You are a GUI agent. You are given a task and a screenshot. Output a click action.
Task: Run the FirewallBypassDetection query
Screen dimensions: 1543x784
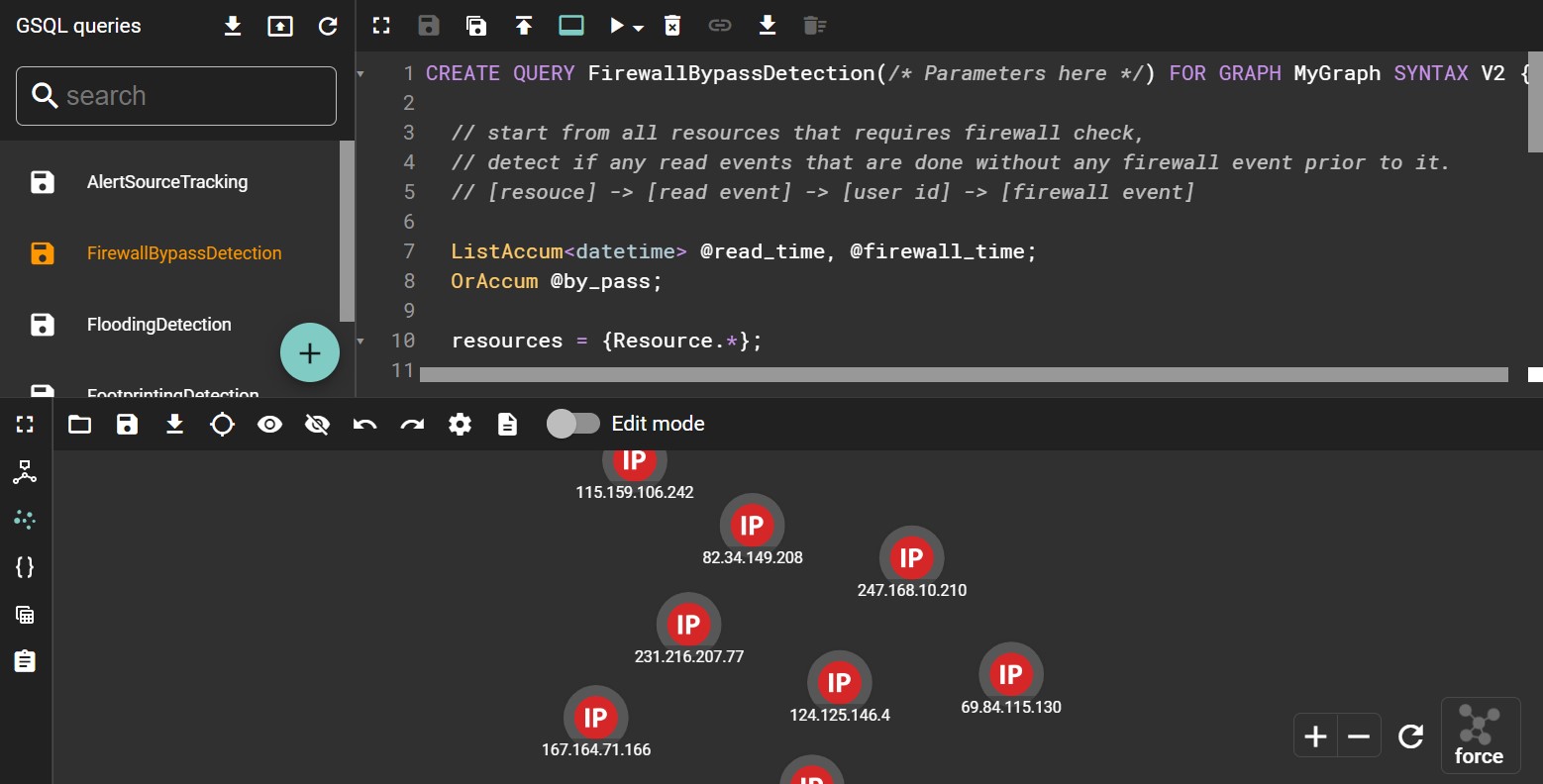tap(617, 26)
